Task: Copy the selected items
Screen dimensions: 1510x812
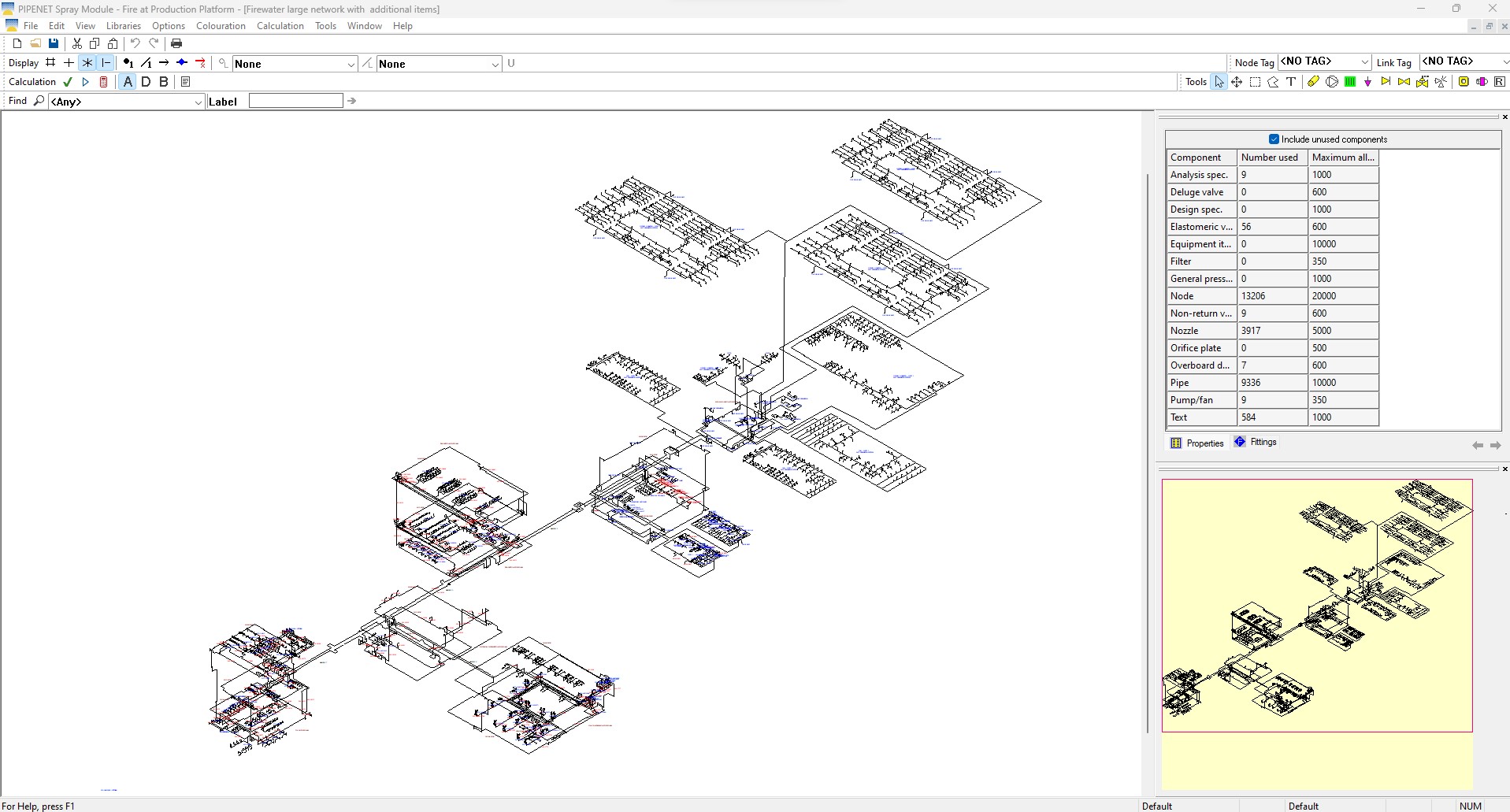Action: [x=95, y=44]
